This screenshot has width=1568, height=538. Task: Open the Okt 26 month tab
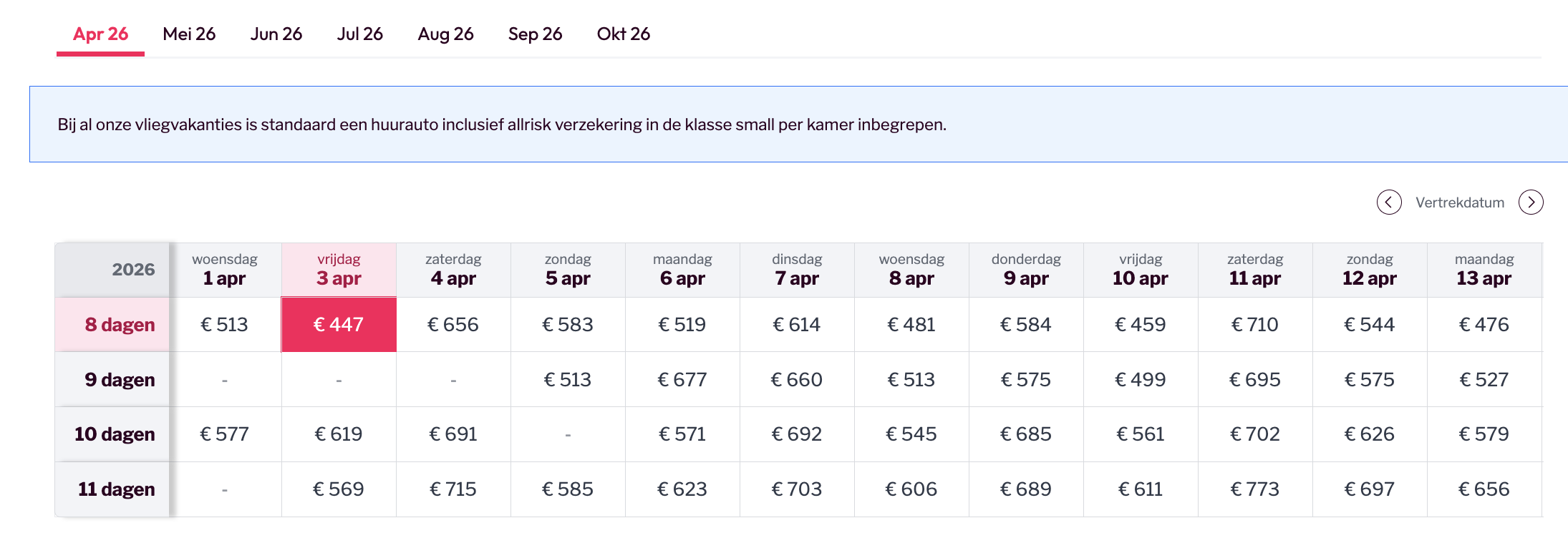(x=624, y=34)
